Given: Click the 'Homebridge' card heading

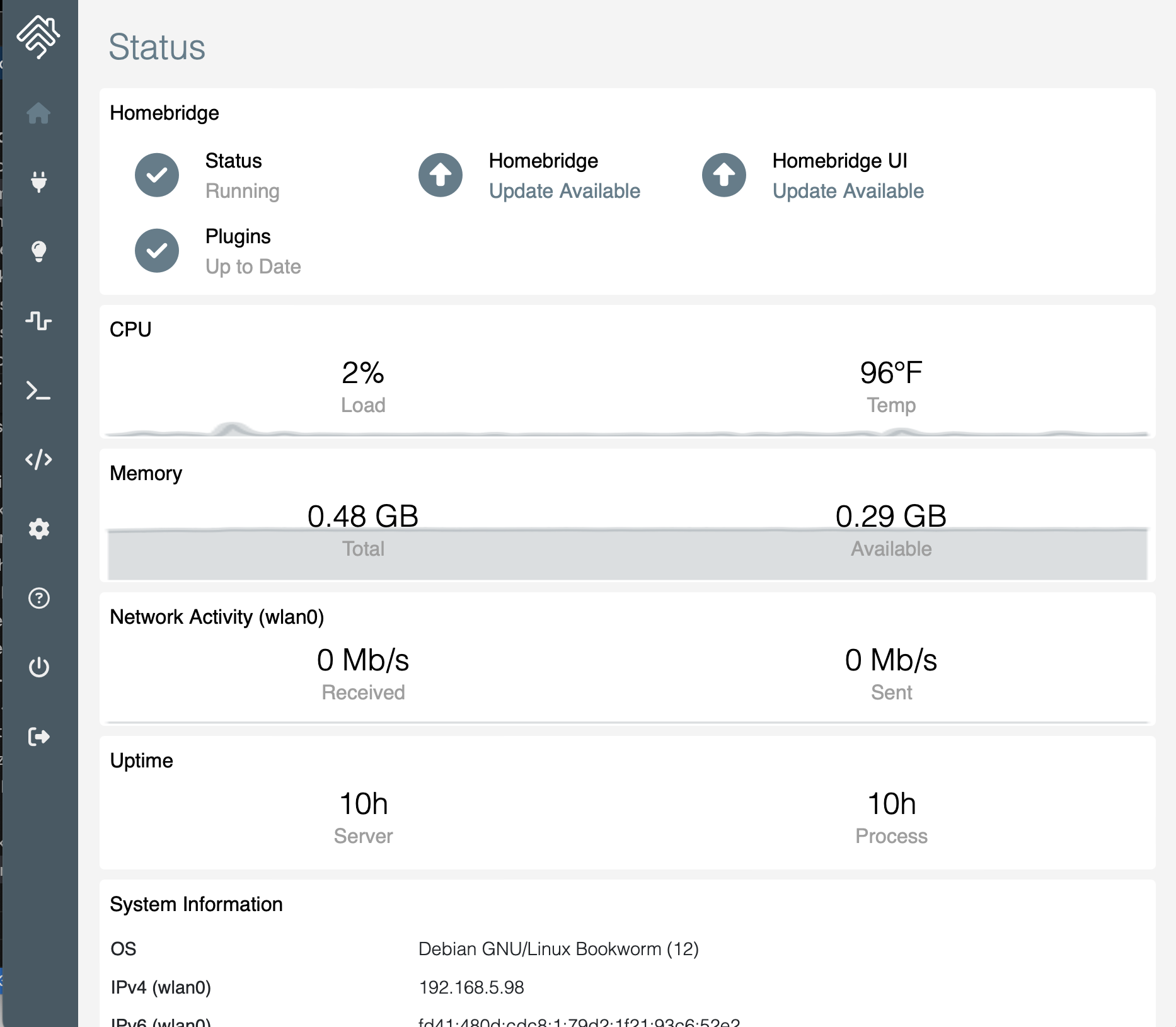Looking at the screenshot, I should (x=164, y=113).
